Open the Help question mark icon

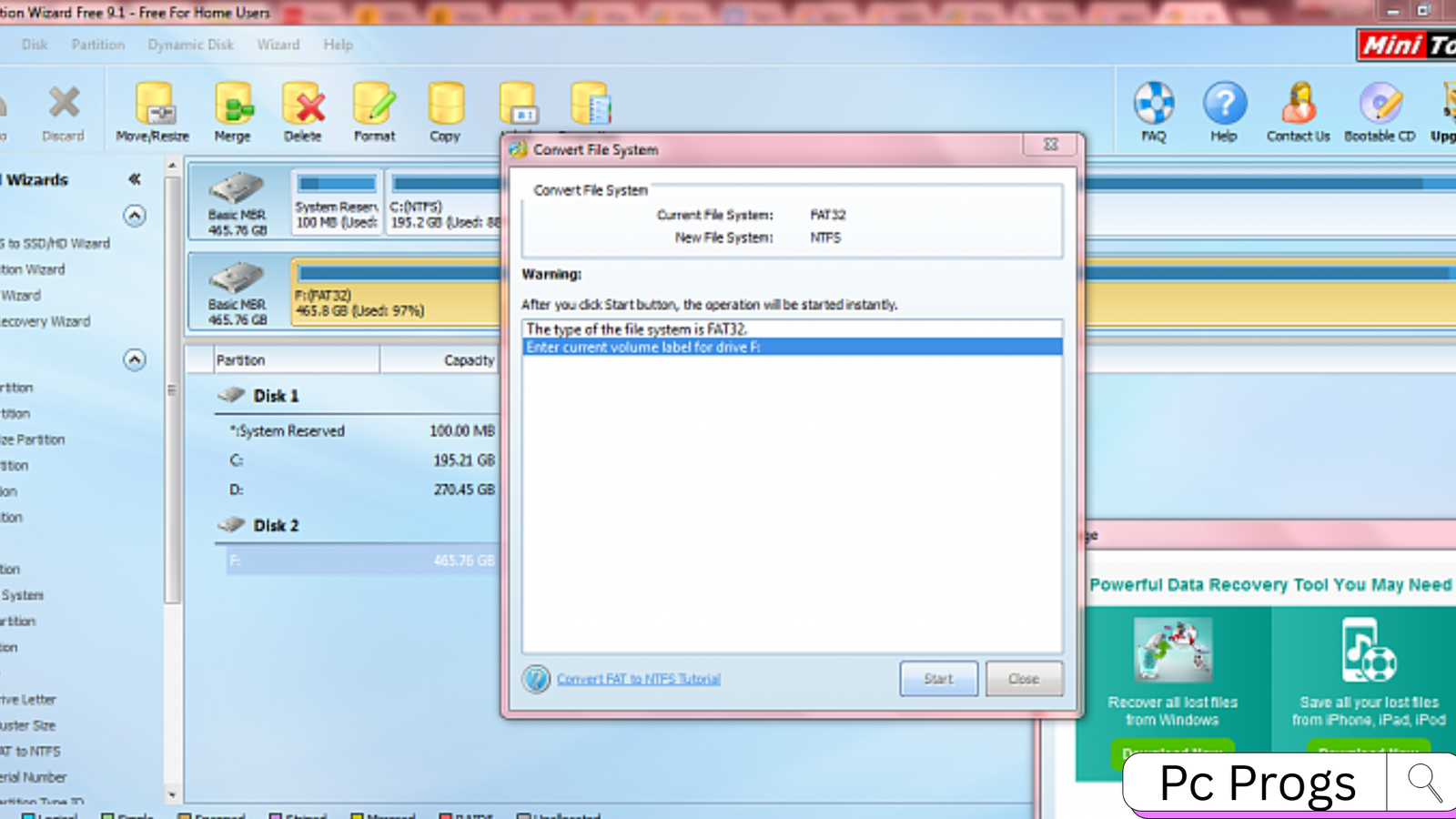[1224, 114]
